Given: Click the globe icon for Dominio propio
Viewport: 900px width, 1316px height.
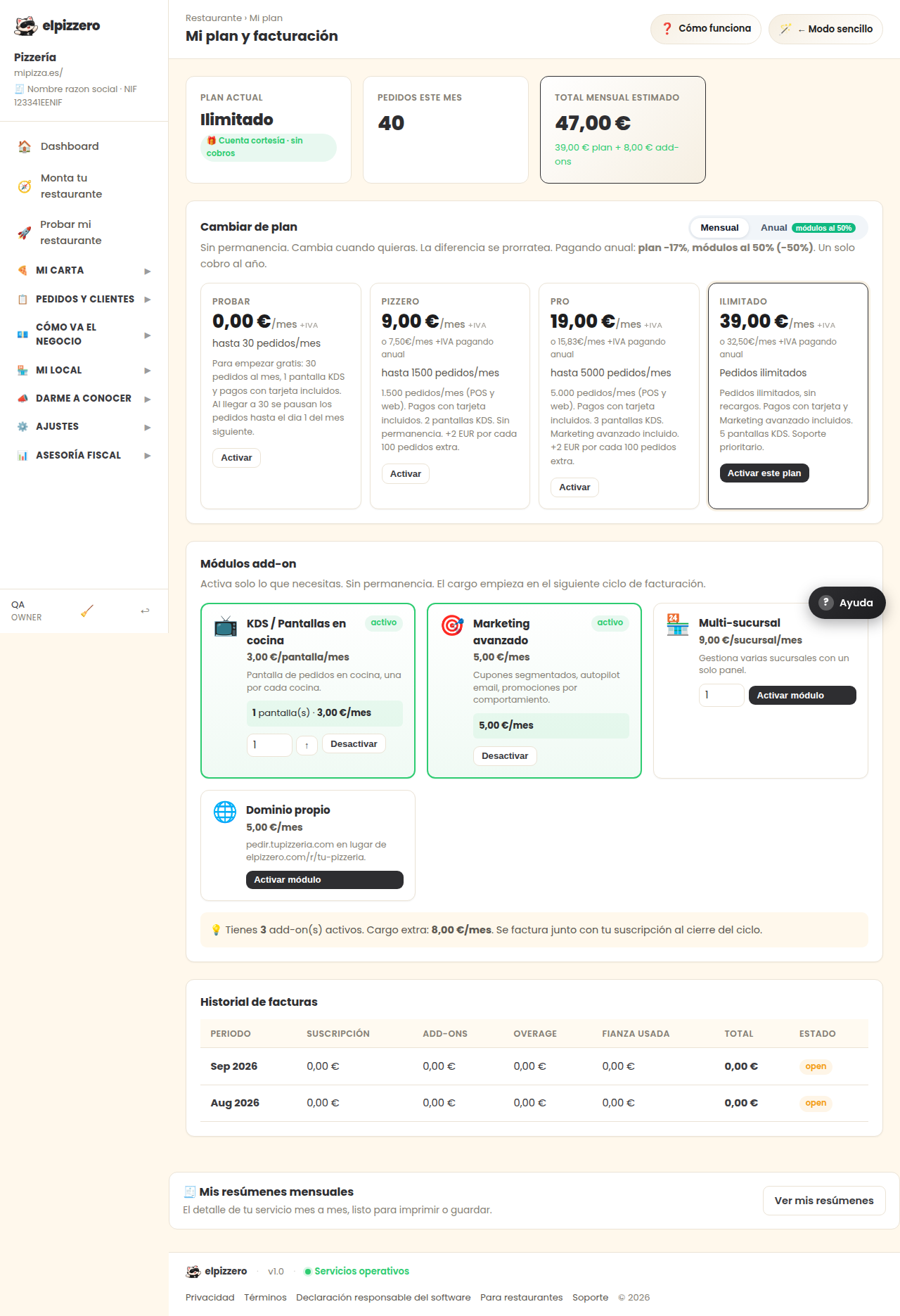Looking at the screenshot, I should coord(225,812).
